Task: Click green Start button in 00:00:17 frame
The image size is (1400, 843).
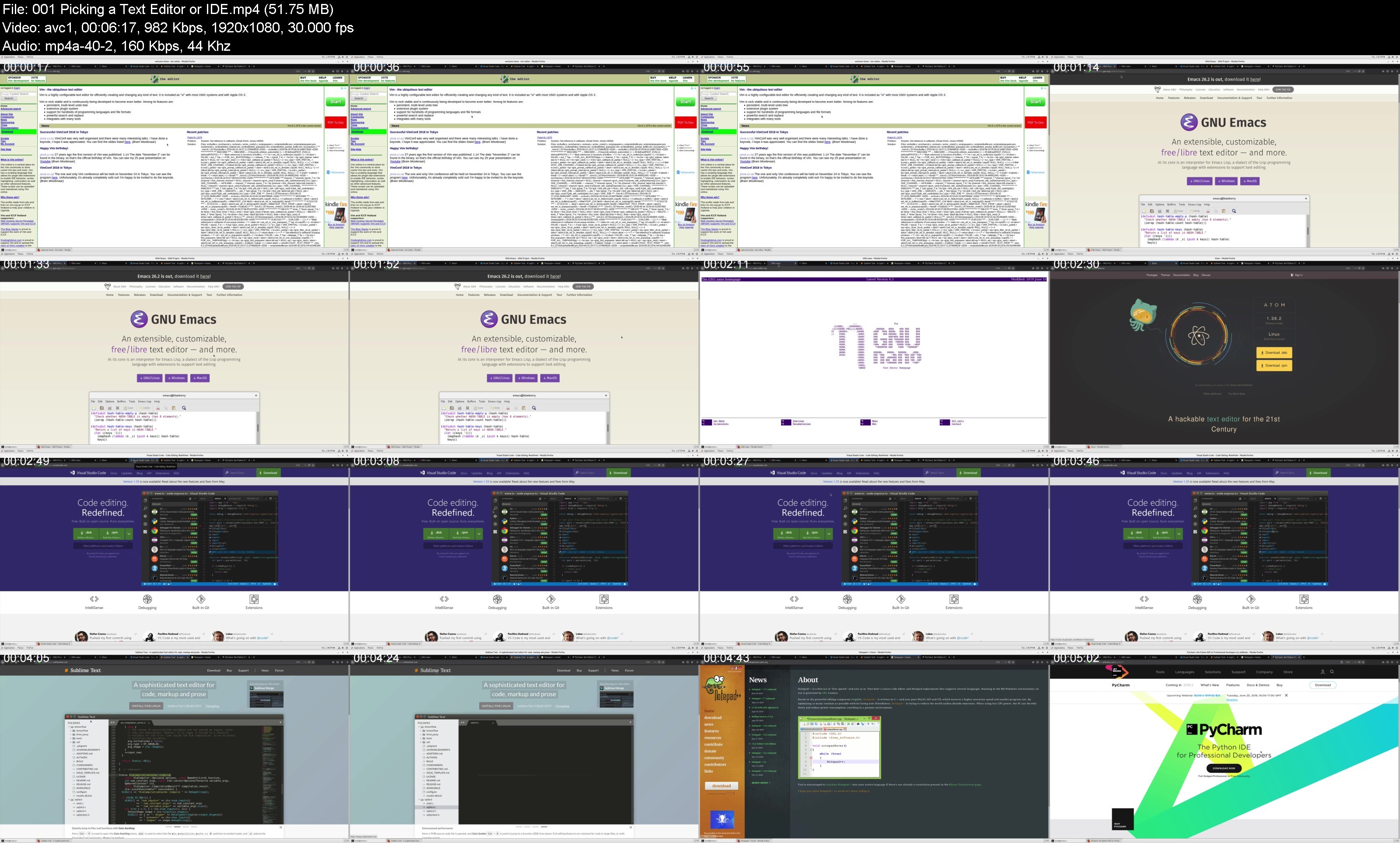Action: point(336,102)
